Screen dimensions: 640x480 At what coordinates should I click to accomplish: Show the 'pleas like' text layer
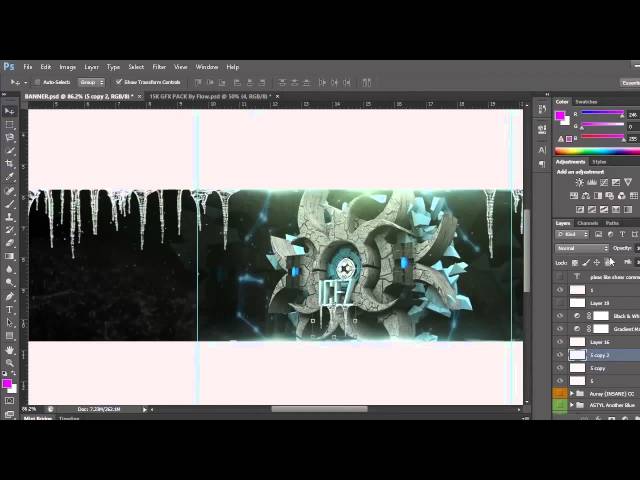tap(560, 277)
